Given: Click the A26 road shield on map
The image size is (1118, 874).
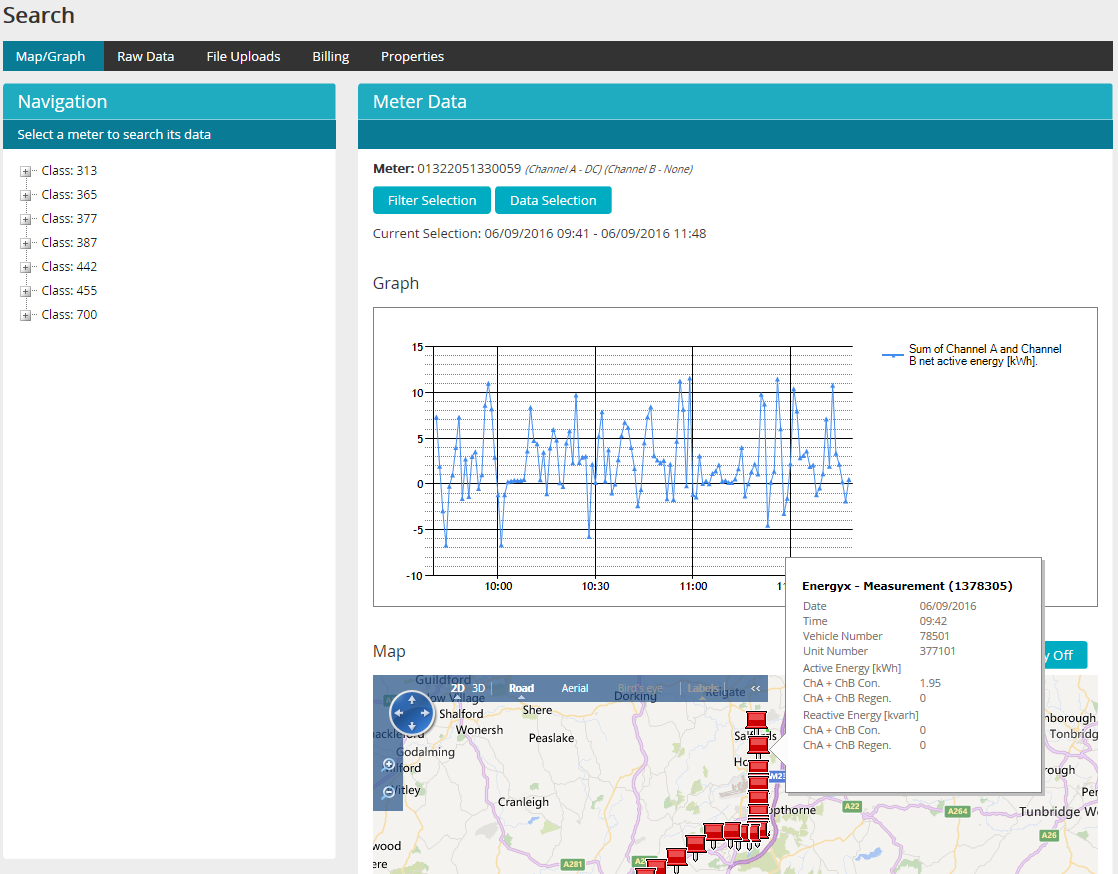Looking at the screenshot, I should coord(1049,835).
